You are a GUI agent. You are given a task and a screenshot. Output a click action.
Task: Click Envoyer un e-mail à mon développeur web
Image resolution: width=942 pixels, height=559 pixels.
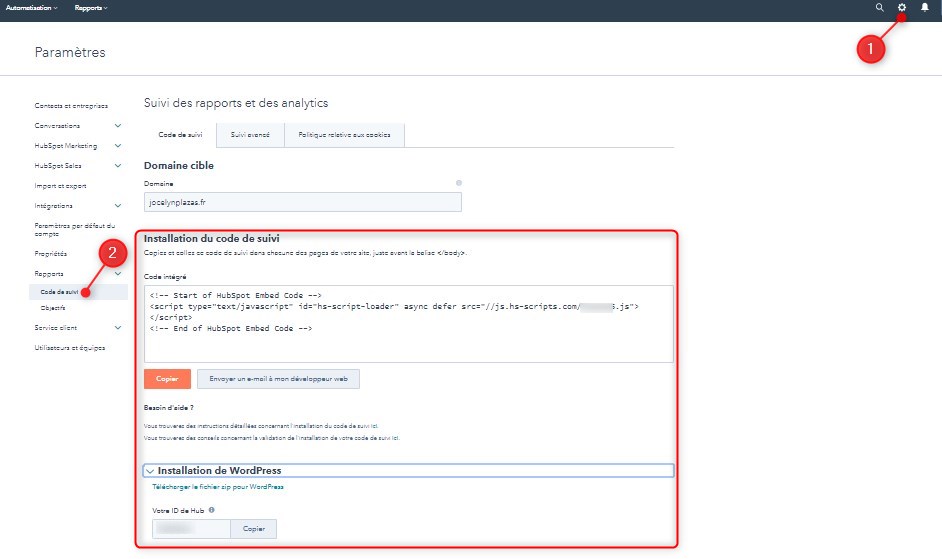coord(278,379)
